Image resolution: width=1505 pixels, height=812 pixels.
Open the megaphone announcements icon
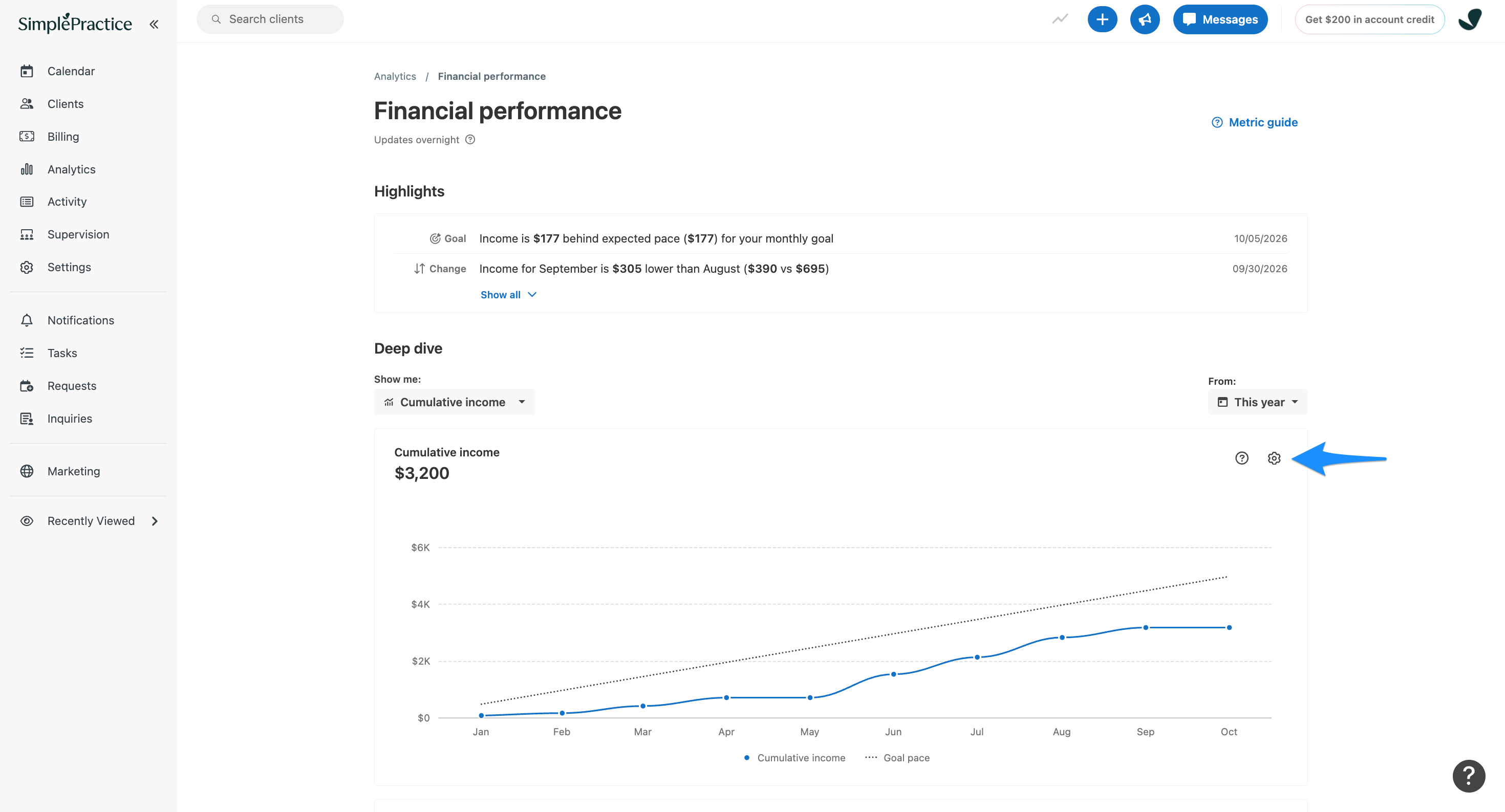point(1145,19)
